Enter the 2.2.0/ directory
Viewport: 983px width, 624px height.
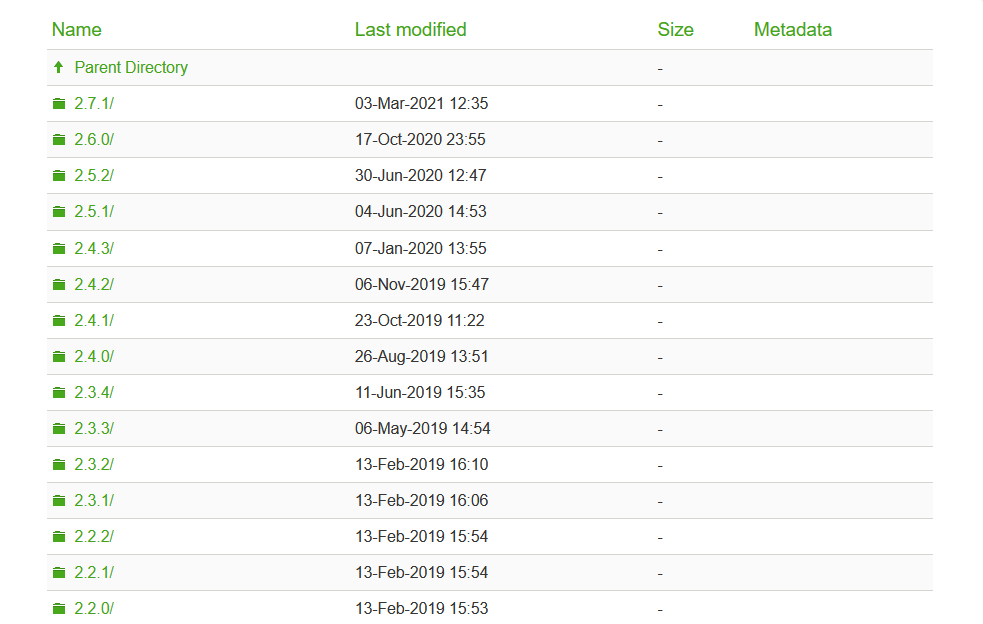point(94,609)
